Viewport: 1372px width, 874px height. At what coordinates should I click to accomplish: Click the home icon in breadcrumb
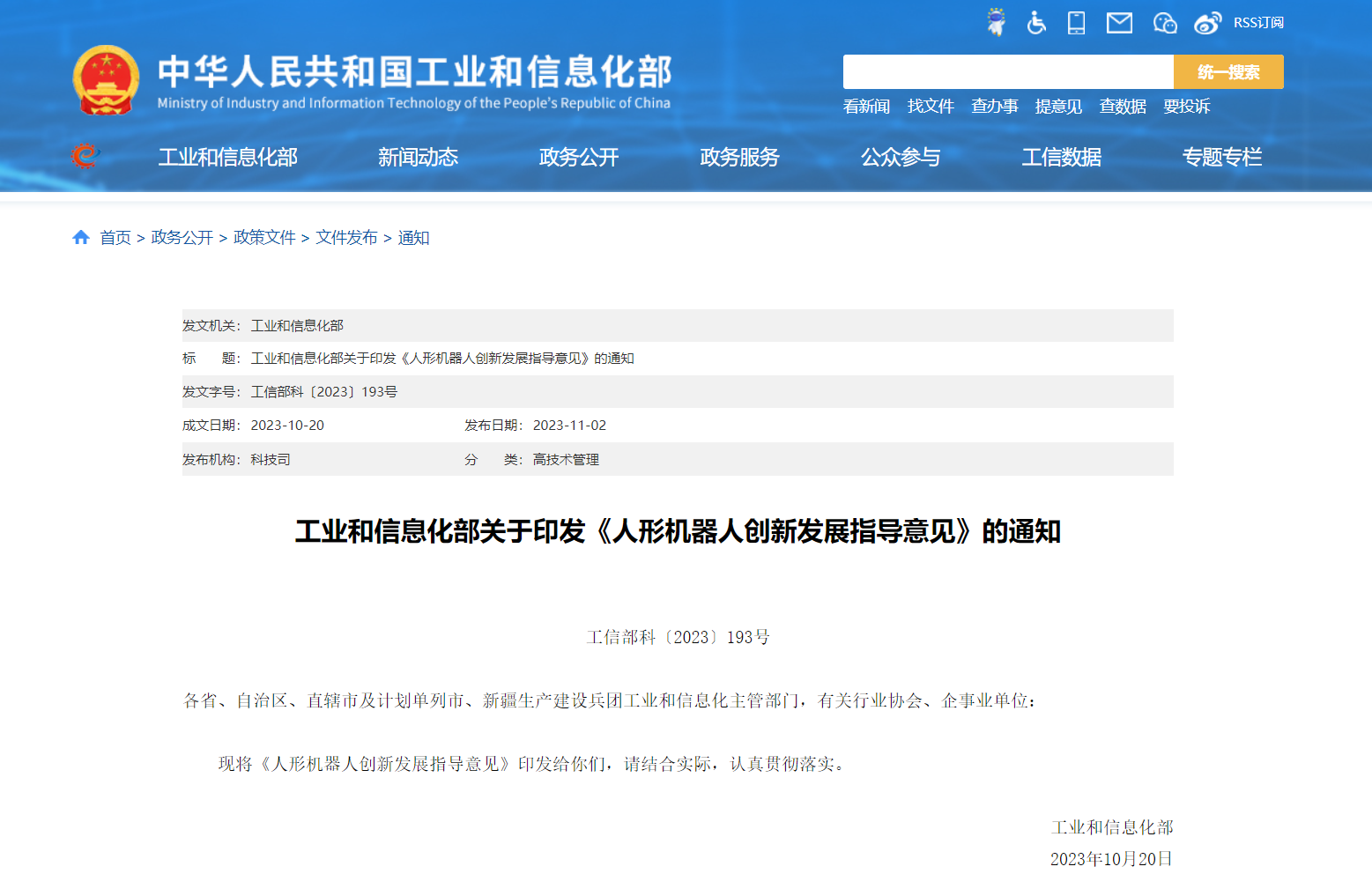tap(81, 238)
